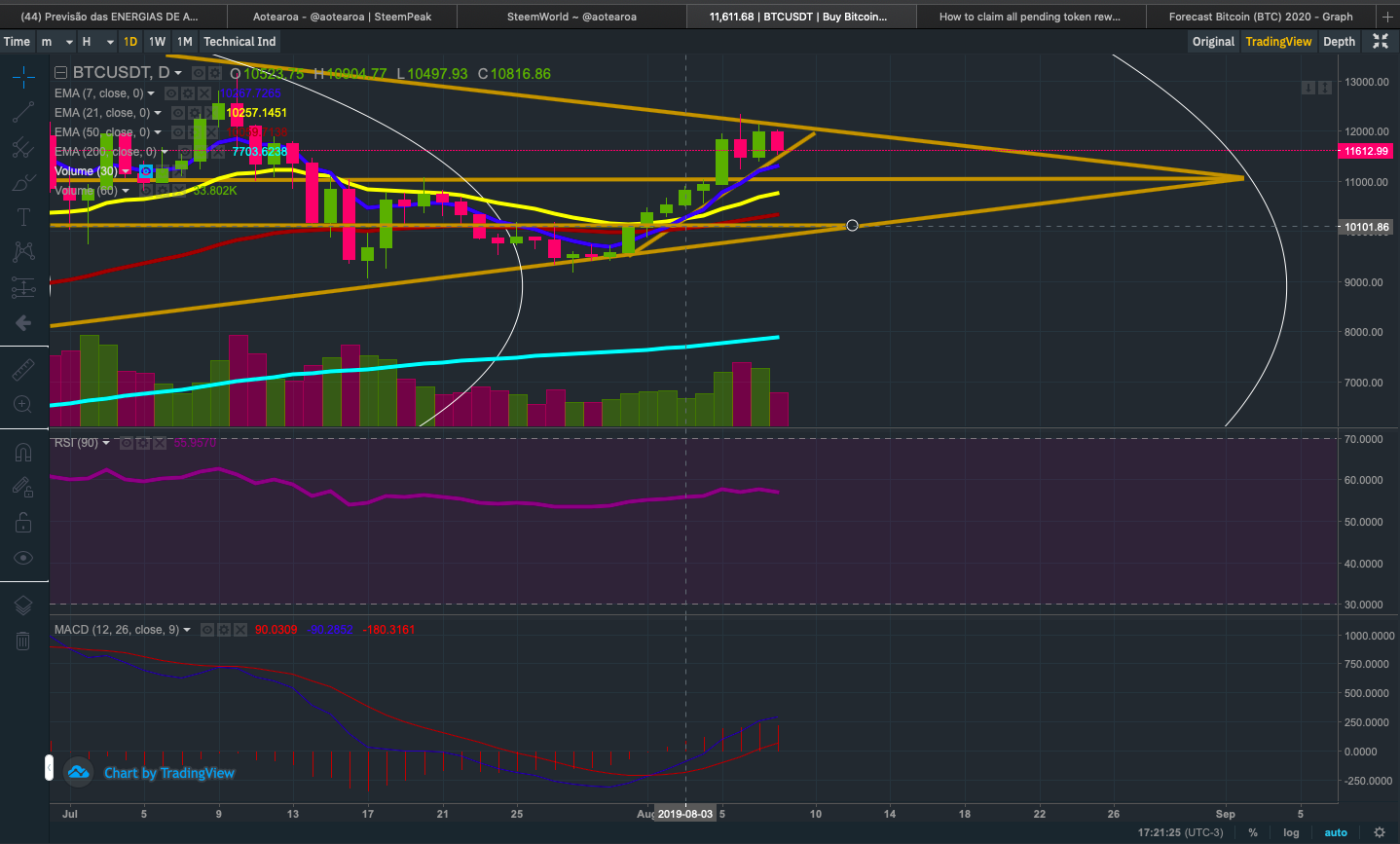Toggle hide all drawings eye in sidebar

23,558
